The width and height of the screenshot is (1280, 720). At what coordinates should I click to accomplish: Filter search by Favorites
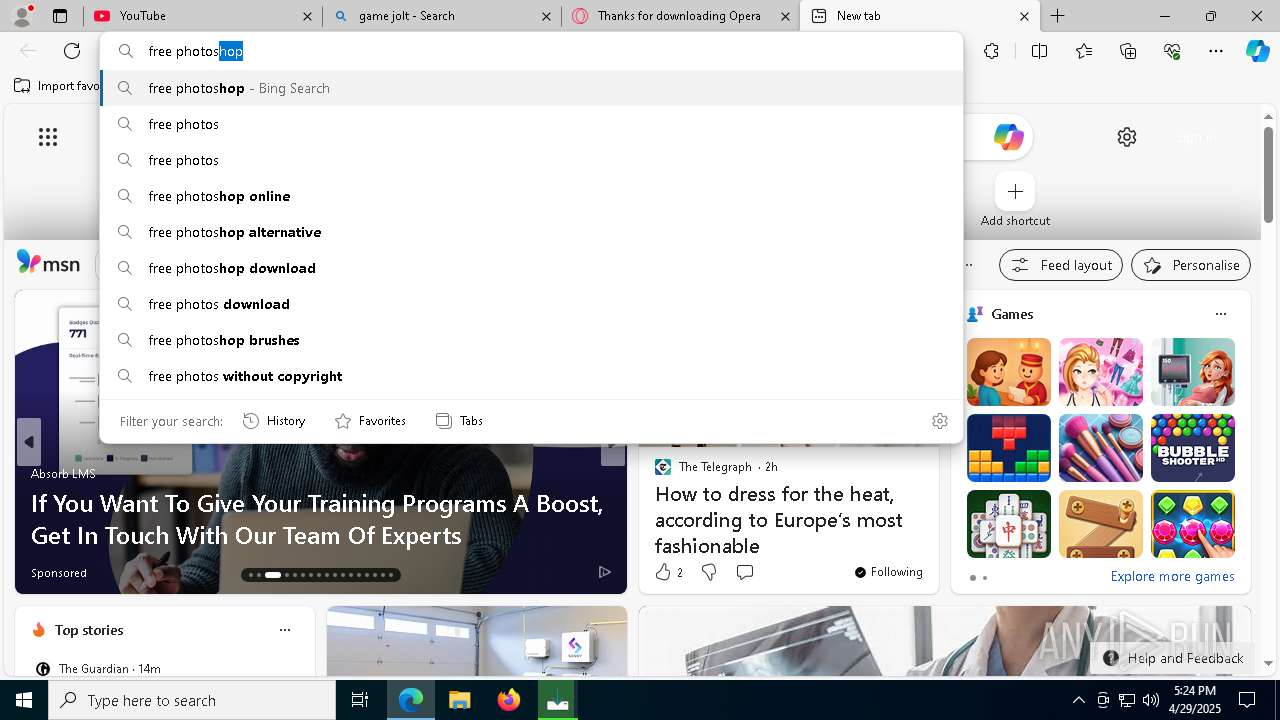coord(370,421)
